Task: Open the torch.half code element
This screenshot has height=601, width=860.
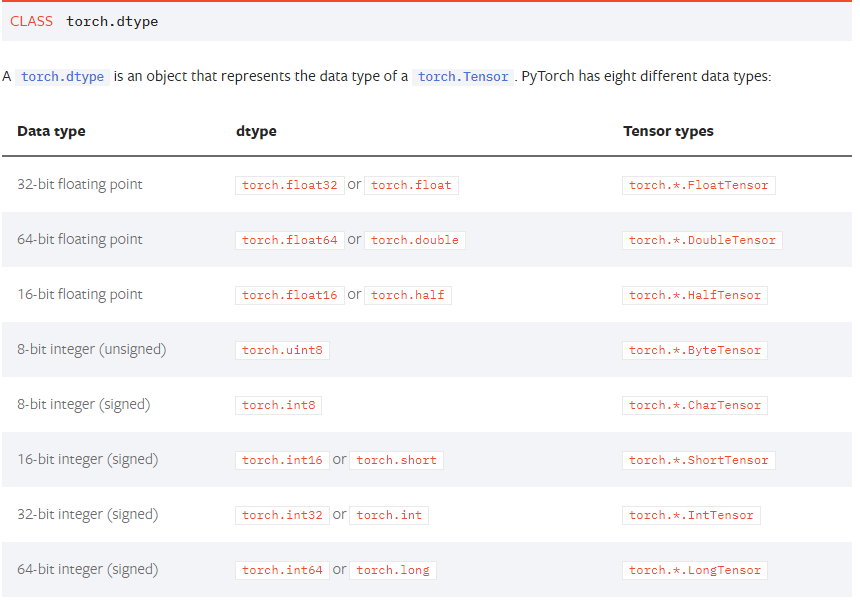Action: 408,294
